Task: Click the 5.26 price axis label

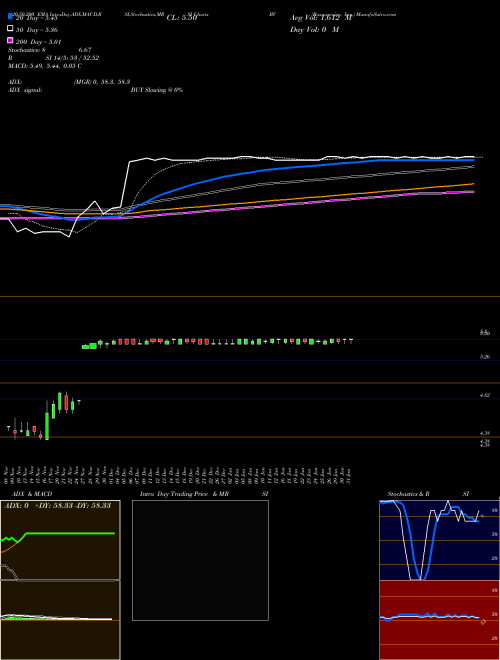Action: (485, 357)
